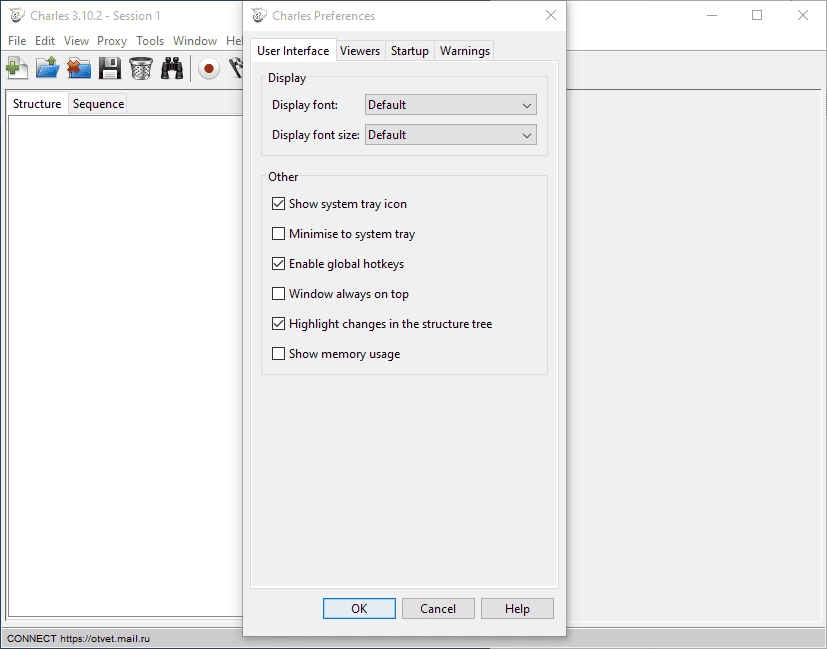This screenshot has height=649, width=827.
Task: Click the Find binoculars icon
Action: tap(172, 69)
